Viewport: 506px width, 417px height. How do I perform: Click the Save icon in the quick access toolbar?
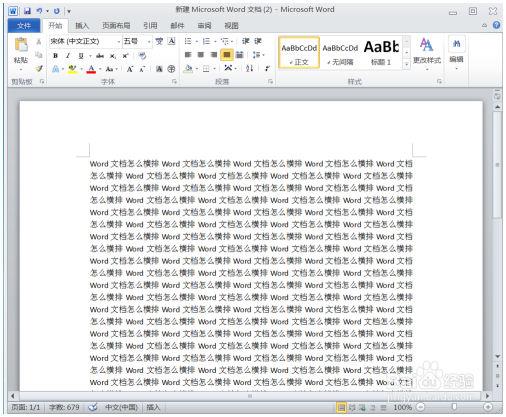(x=27, y=11)
